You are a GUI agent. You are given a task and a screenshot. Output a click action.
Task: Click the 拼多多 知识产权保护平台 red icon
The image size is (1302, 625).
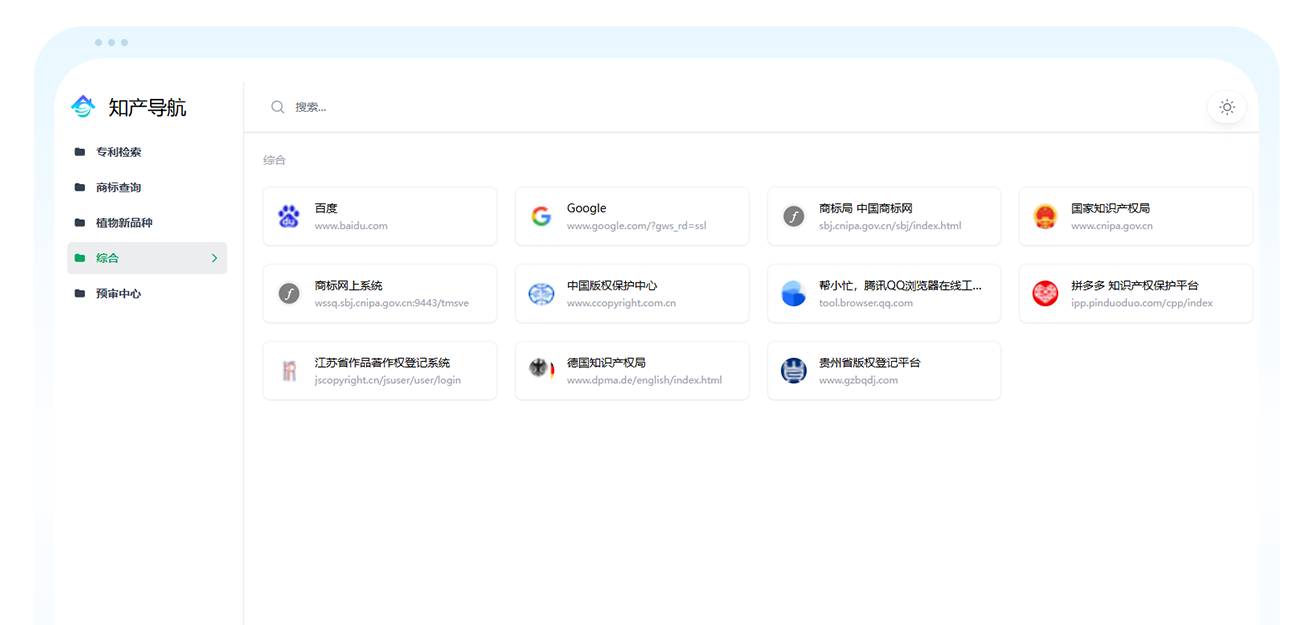pos(1045,293)
